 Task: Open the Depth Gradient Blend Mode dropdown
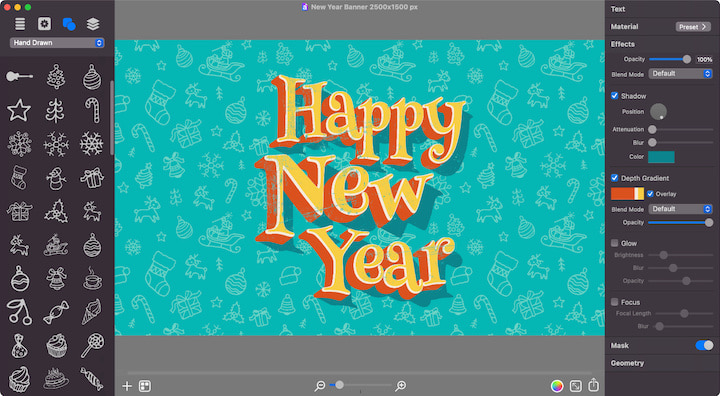pyautogui.click(x=680, y=209)
